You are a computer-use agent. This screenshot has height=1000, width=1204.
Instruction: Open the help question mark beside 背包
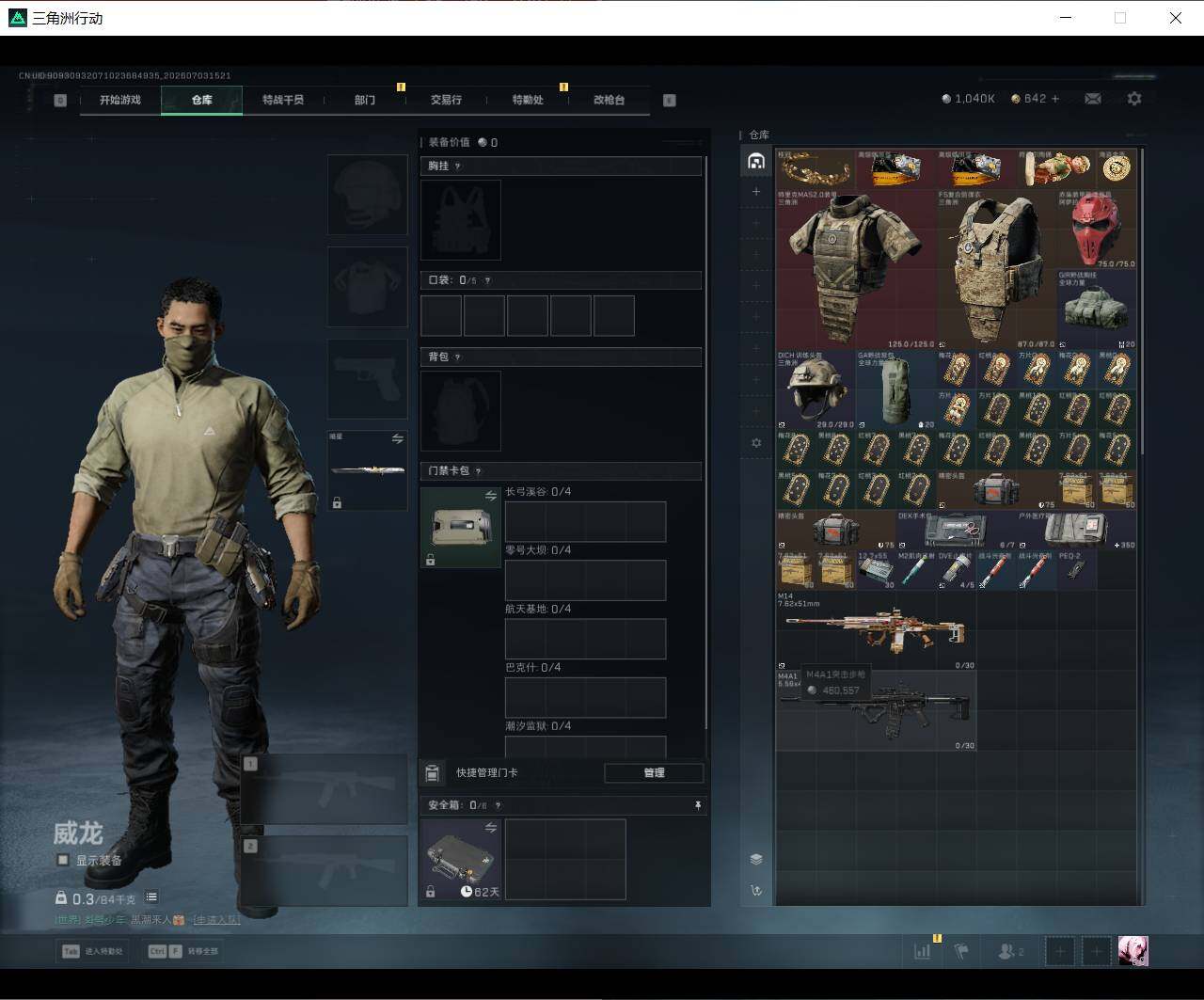point(458,357)
